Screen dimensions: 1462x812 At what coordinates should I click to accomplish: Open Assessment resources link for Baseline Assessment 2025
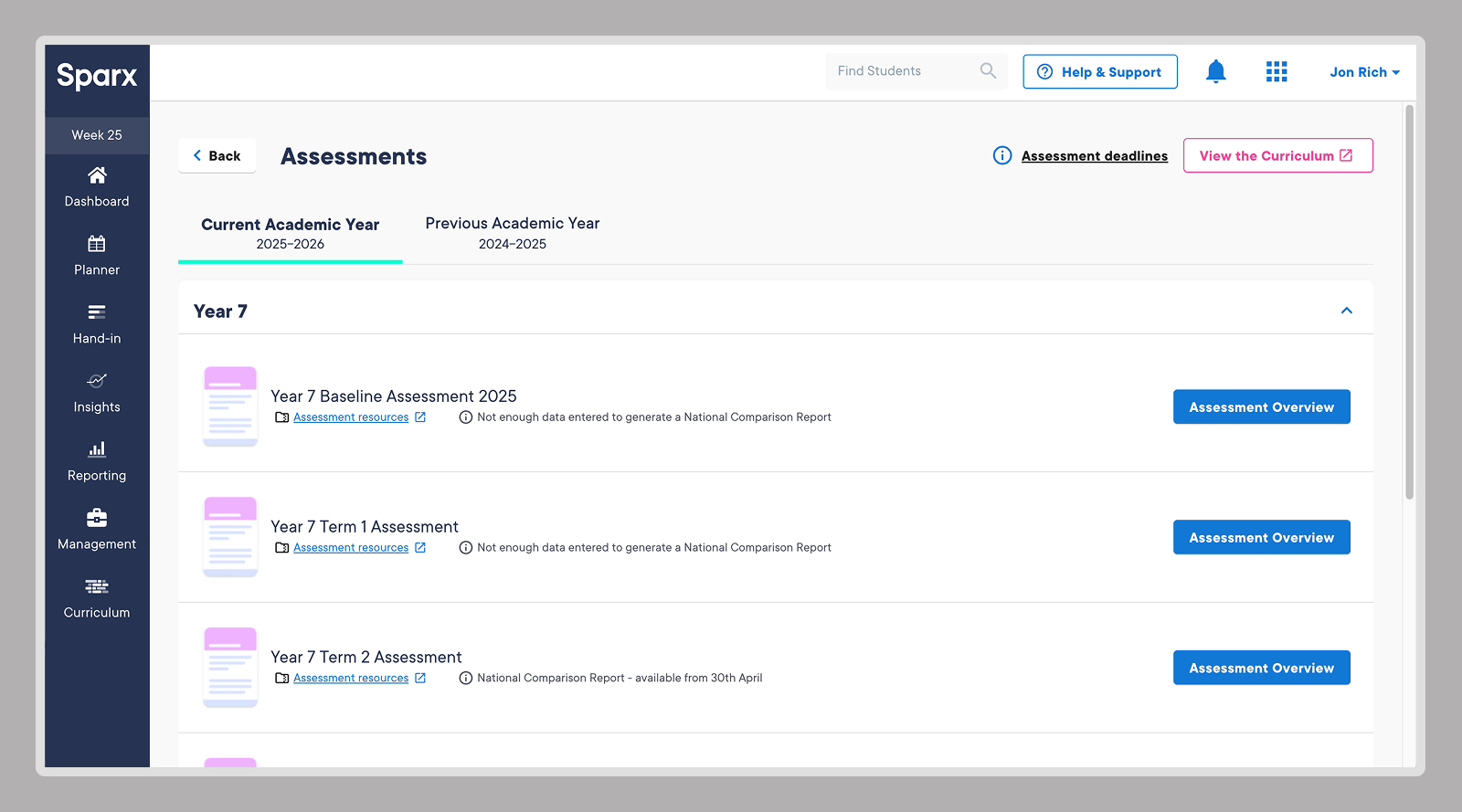coord(351,417)
